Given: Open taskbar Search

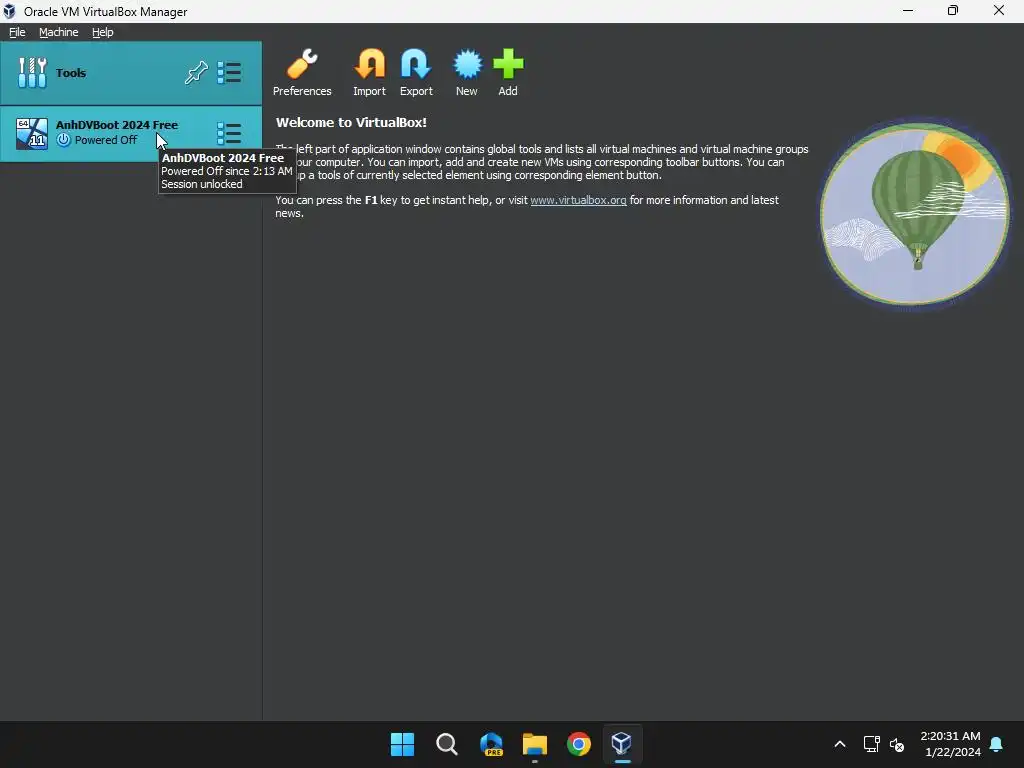Looking at the screenshot, I should tap(447, 744).
